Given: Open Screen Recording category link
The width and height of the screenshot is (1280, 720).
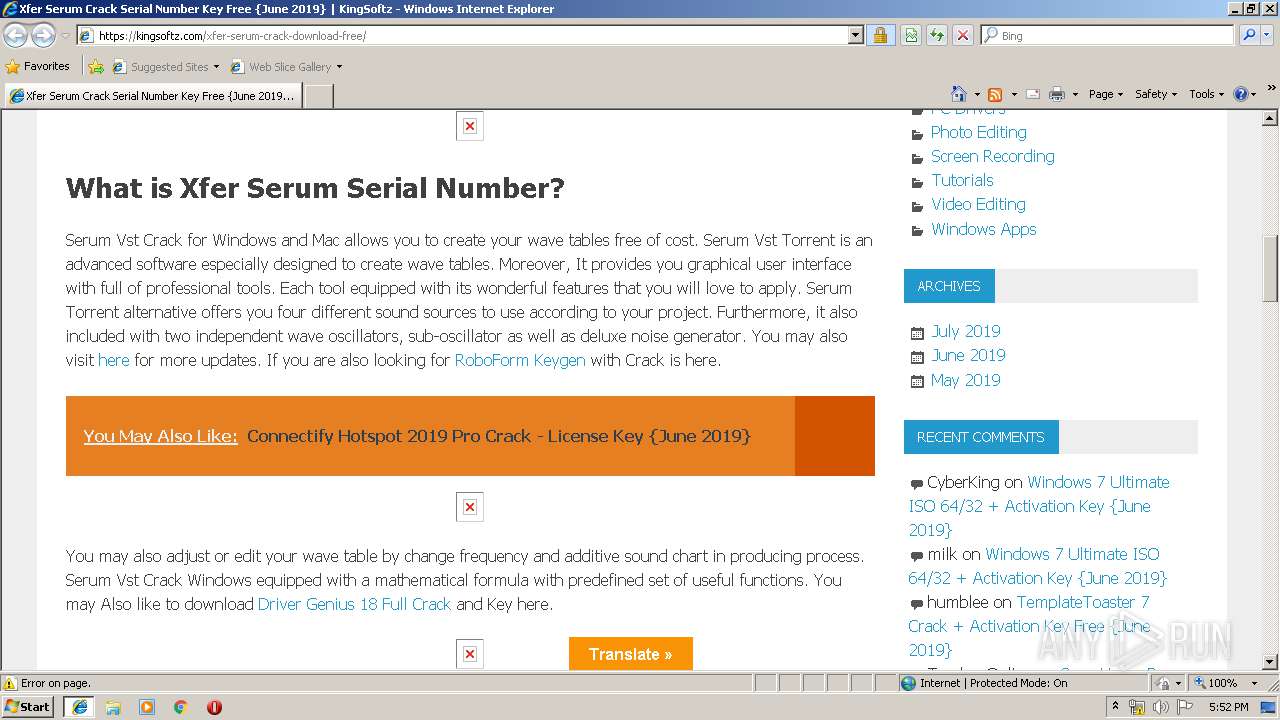Looking at the screenshot, I should click(x=992, y=156).
